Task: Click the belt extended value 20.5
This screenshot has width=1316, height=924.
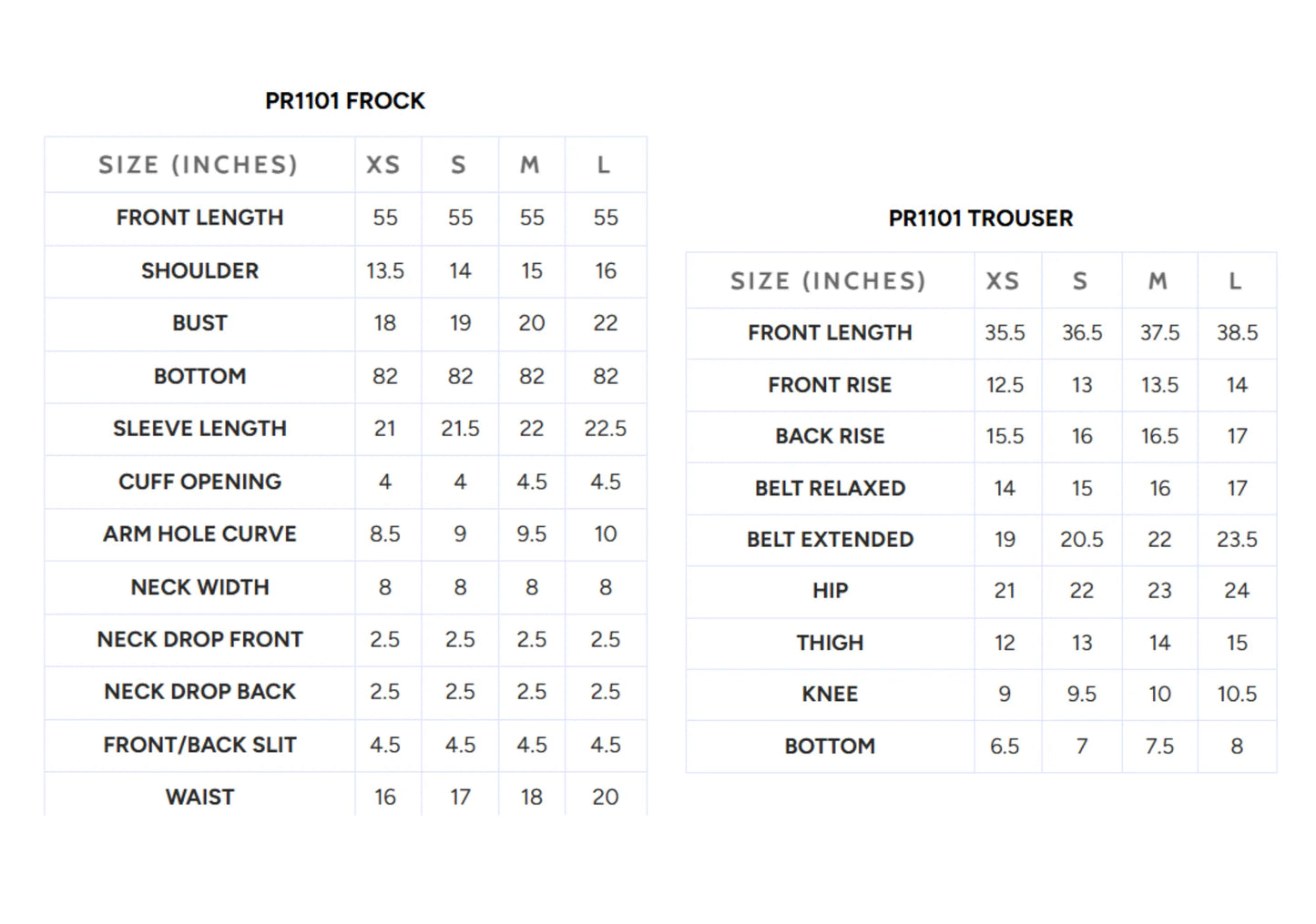Action: 1082,540
